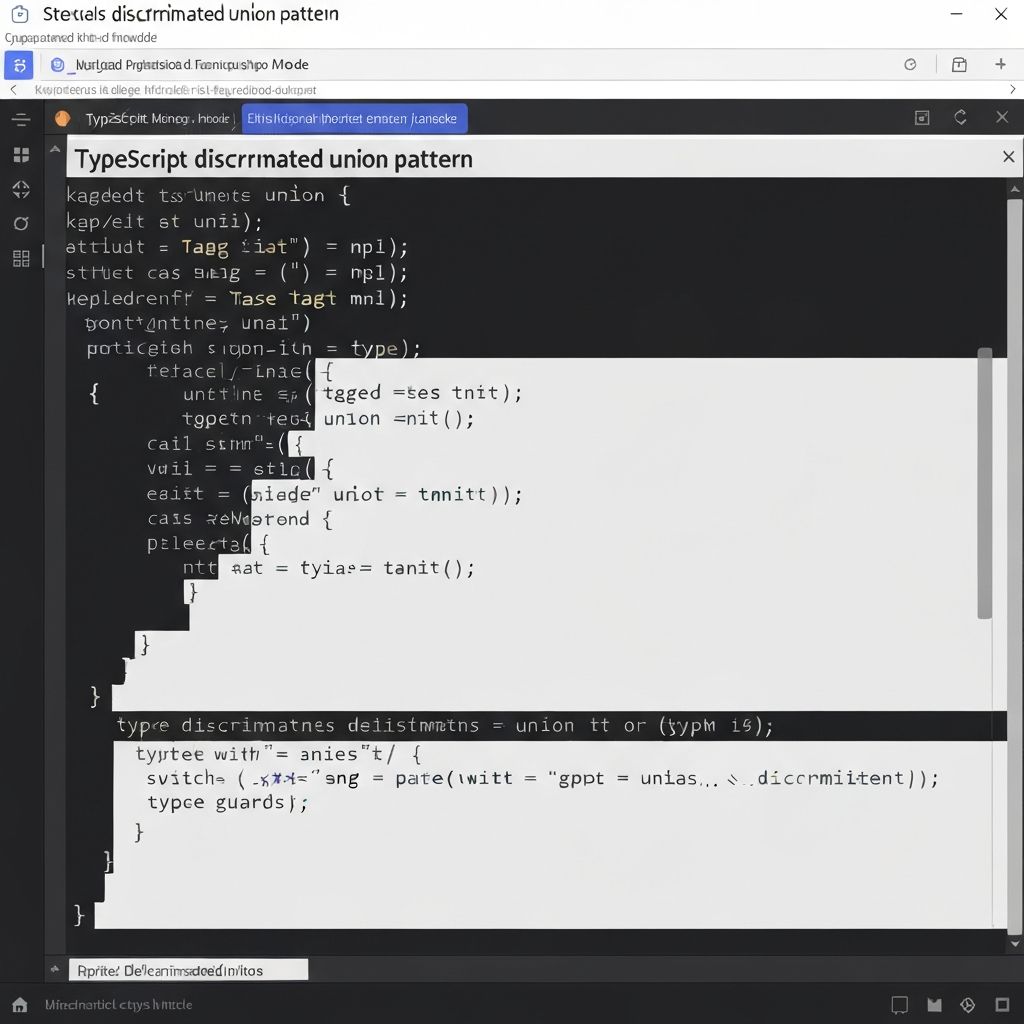Select the grid layout icon in the sidebar
This screenshot has height=1024, width=1024.
20,155
